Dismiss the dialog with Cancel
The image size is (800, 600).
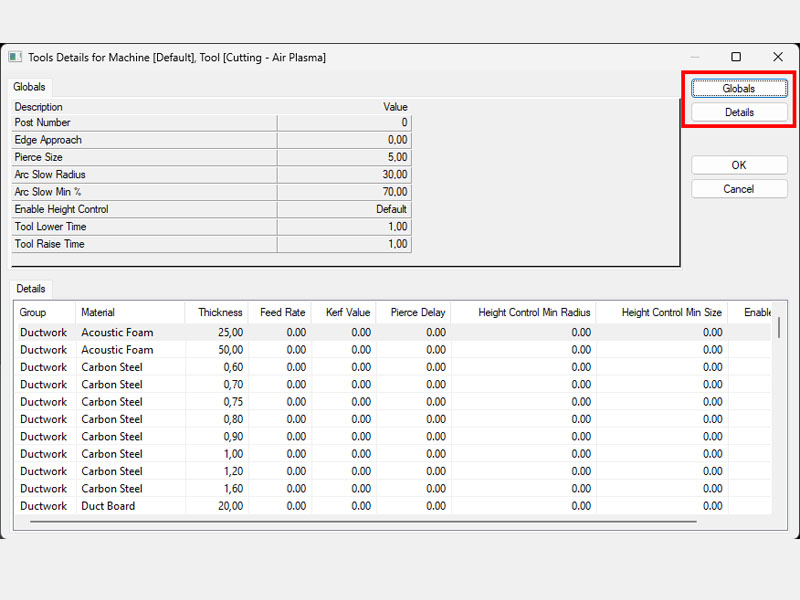(x=739, y=189)
